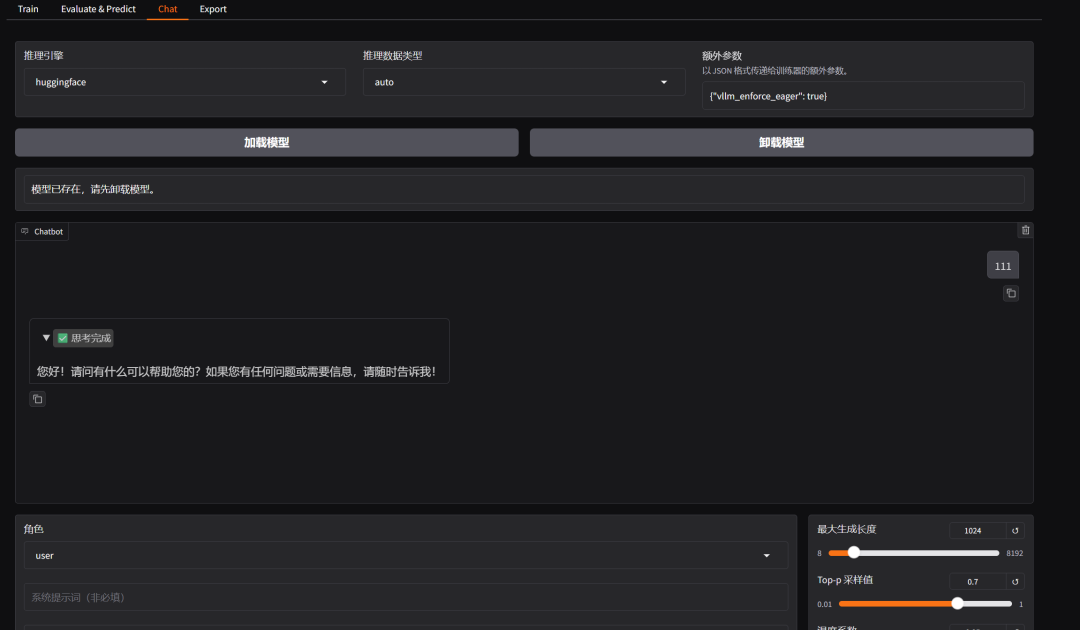Click the Top-p 采样值 slider handle
1080x630 pixels.
957,603
